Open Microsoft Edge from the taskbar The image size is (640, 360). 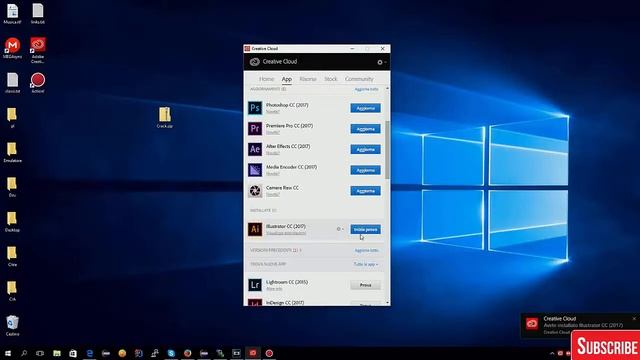pyautogui.click(x=89, y=353)
